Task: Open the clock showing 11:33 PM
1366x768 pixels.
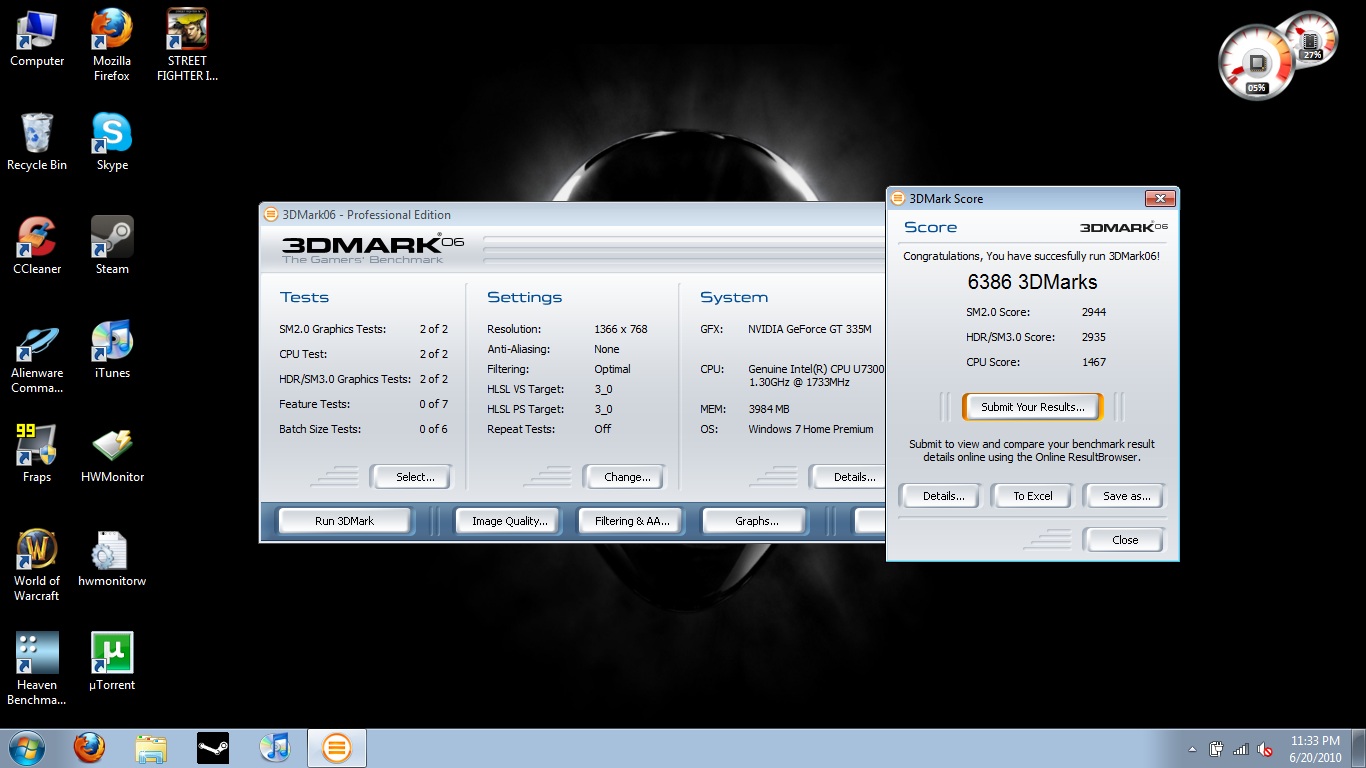Action: 1315,748
